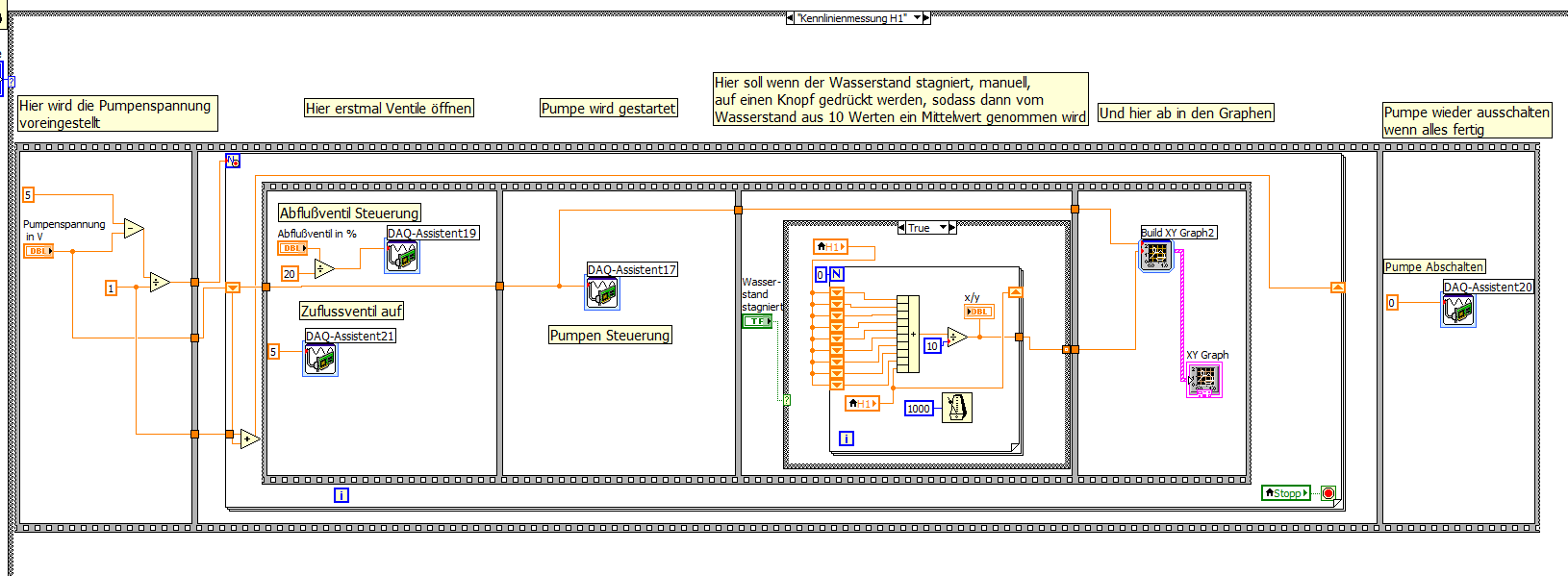
Task: Click the case selector question mark terminal
Action: (786, 399)
